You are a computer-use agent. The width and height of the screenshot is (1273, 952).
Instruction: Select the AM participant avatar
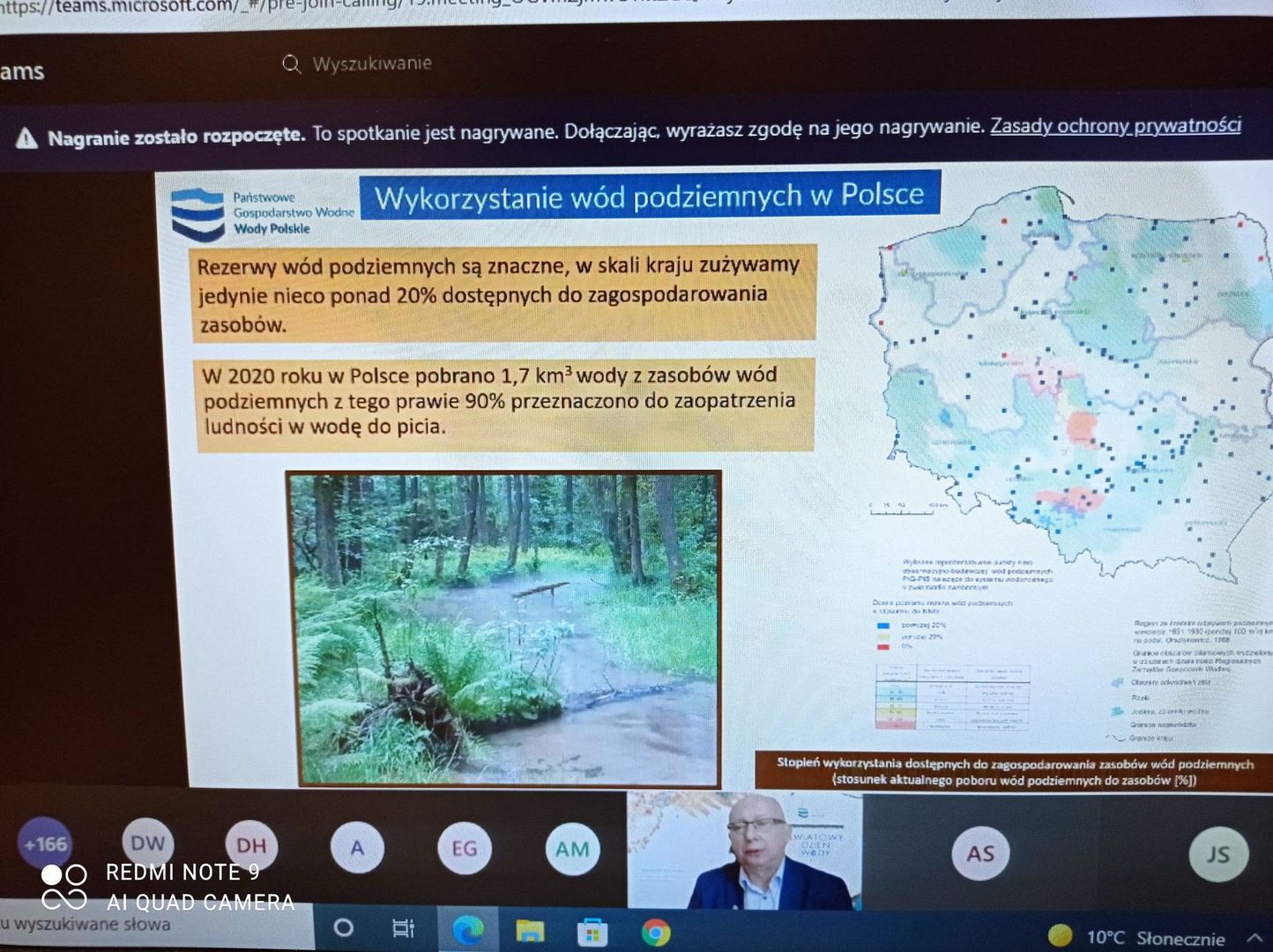click(572, 849)
